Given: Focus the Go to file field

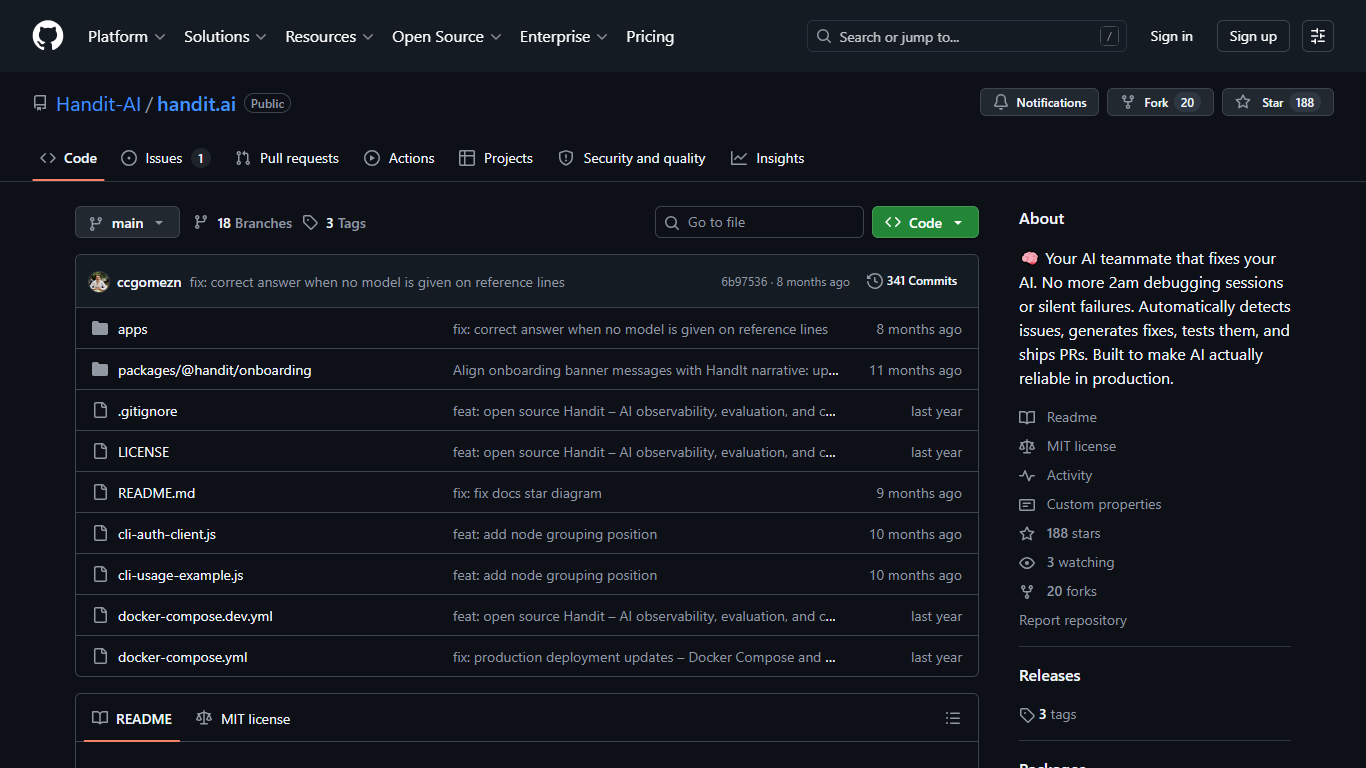Looking at the screenshot, I should click(x=759, y=222).
